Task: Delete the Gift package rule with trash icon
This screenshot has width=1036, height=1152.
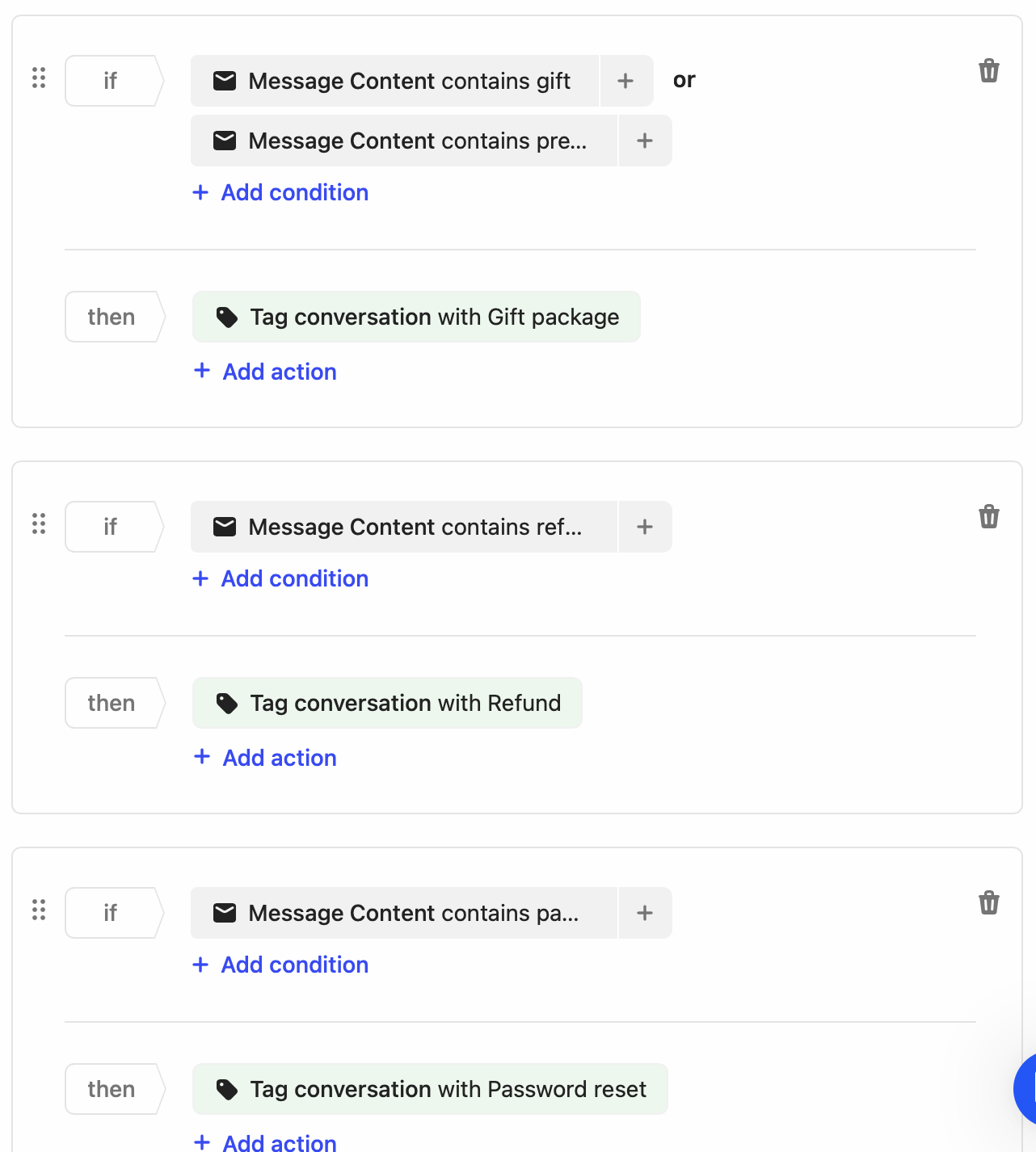Action: 988,71
